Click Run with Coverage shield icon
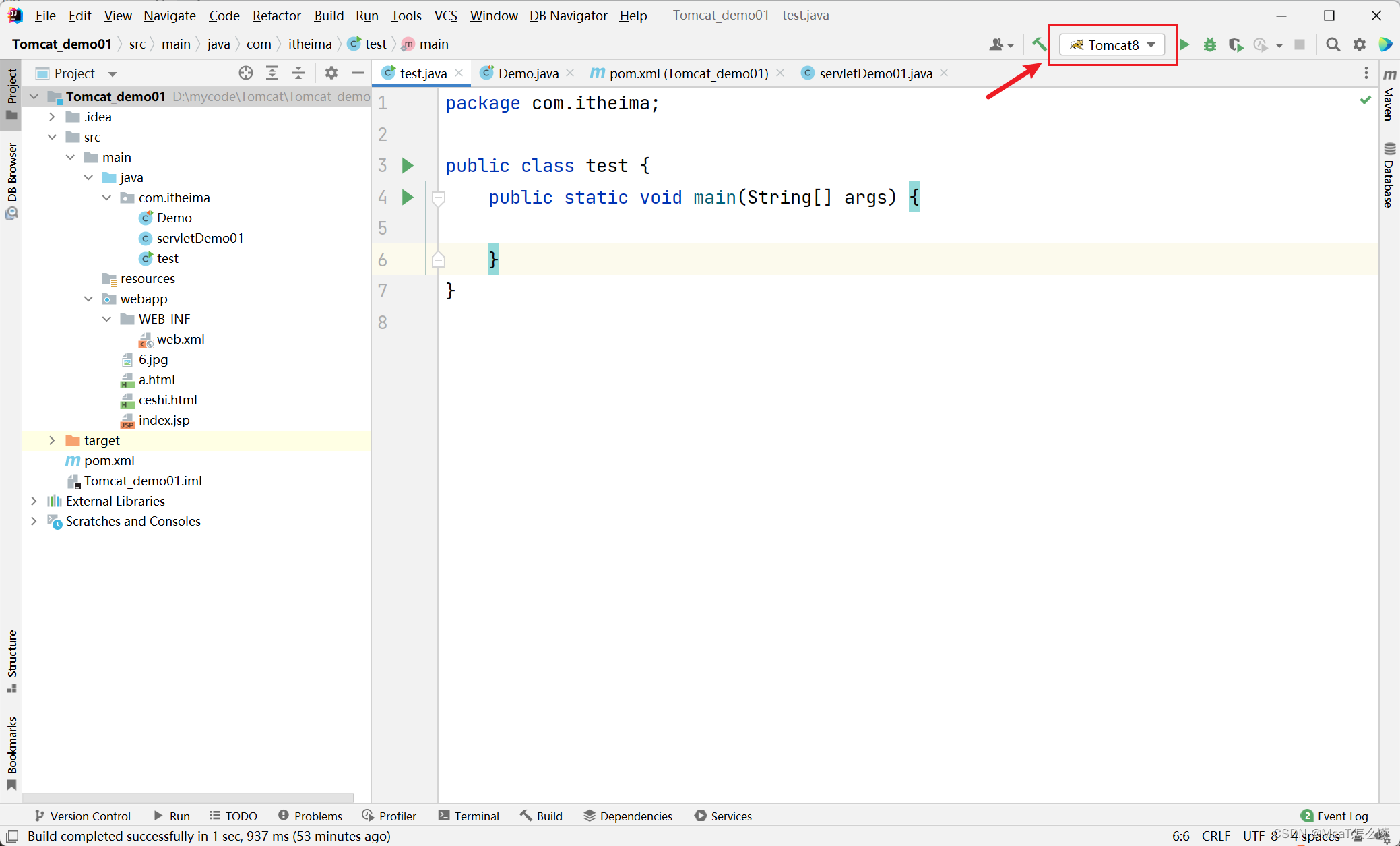Image resolution: width=1400 pixels, height=846 pixels. (1235, 44)
